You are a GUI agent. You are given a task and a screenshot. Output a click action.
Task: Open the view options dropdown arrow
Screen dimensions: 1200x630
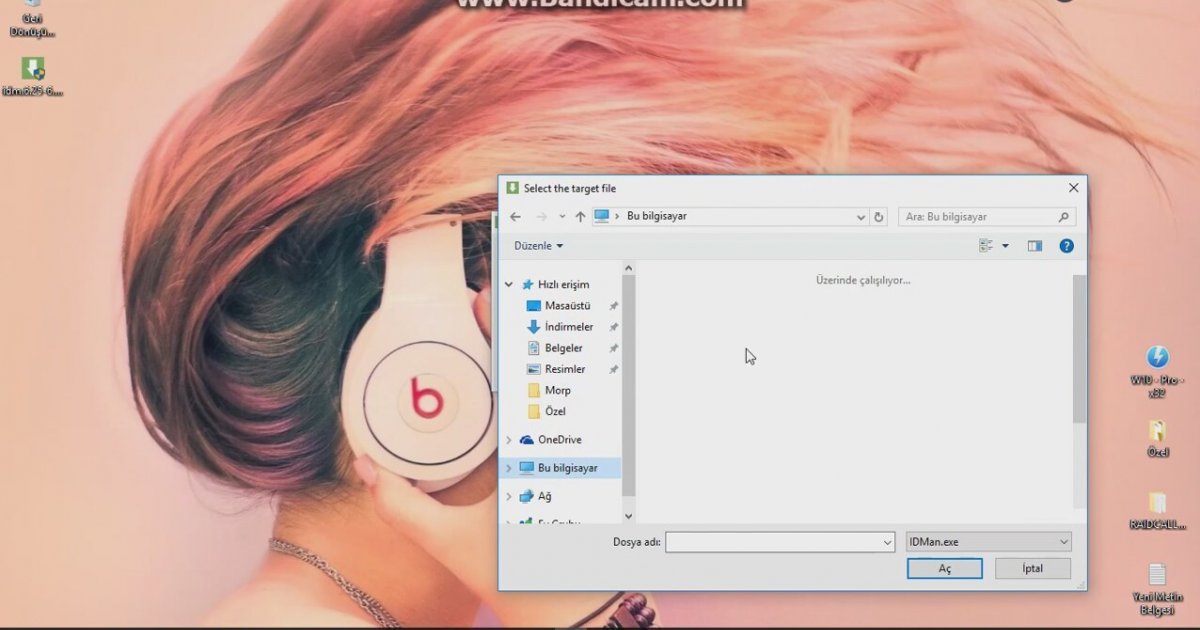(1005, 246)
